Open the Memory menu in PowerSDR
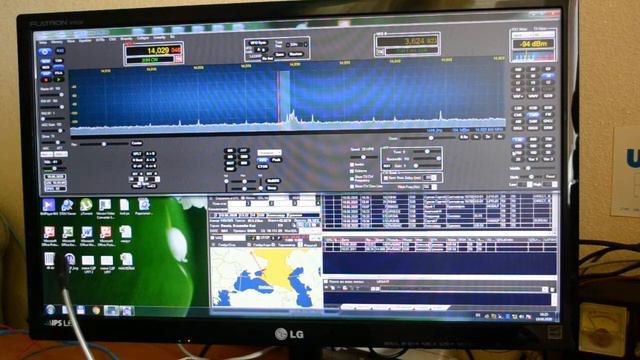Viewport: 640px width, 360px height. [x=57, y=42]
